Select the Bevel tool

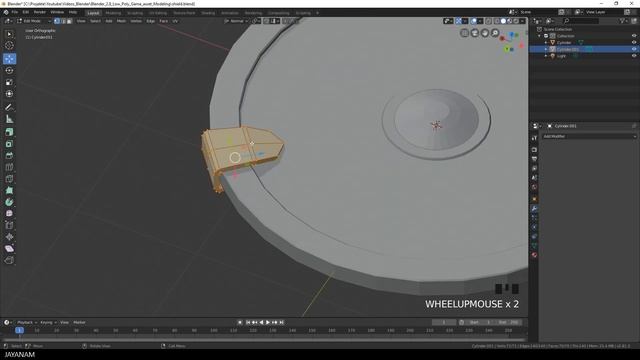[x=9, y=156]
